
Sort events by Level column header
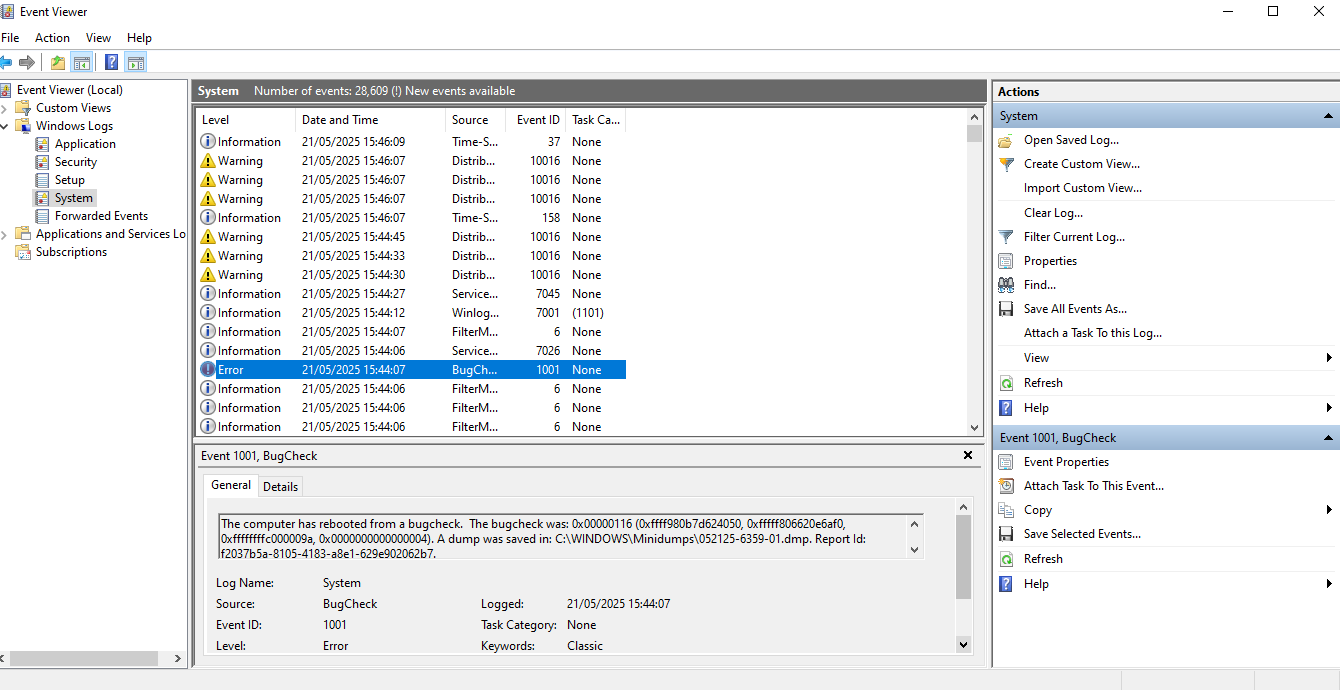point(245,120)
